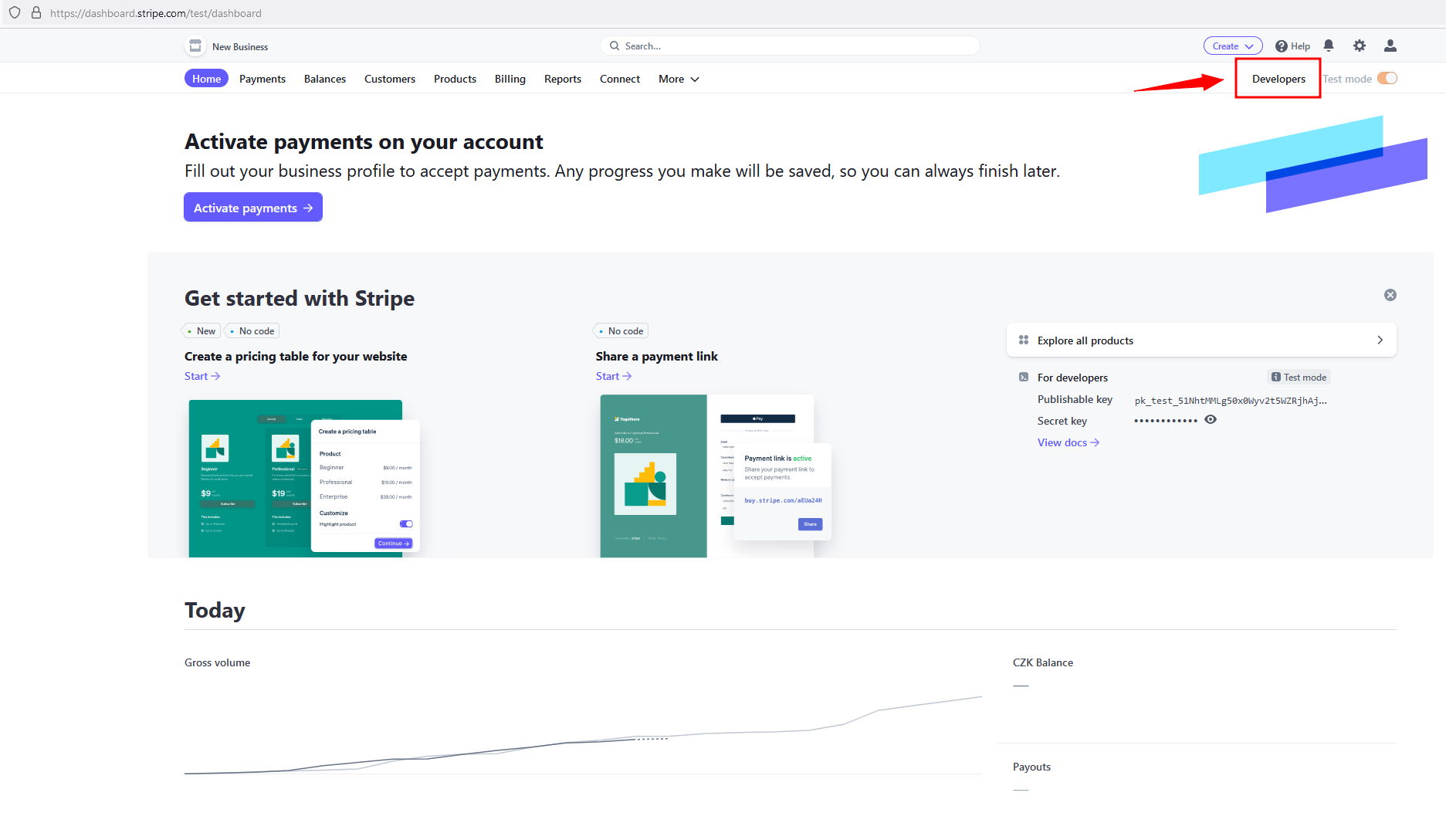The height and width of the screenshot is (840, 1446).
Task: Open the New Business account icon
Action: pyautogui.click(x=195, y=46)
